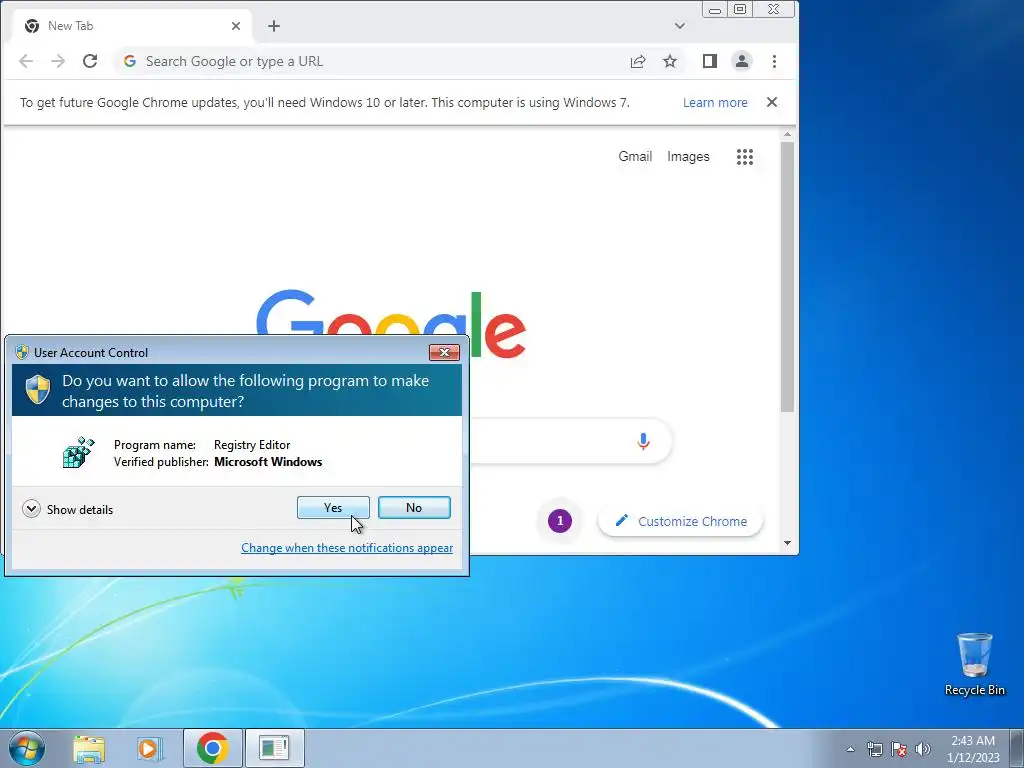Select the Recycle Bin desktop icon

tap(974, 664)
